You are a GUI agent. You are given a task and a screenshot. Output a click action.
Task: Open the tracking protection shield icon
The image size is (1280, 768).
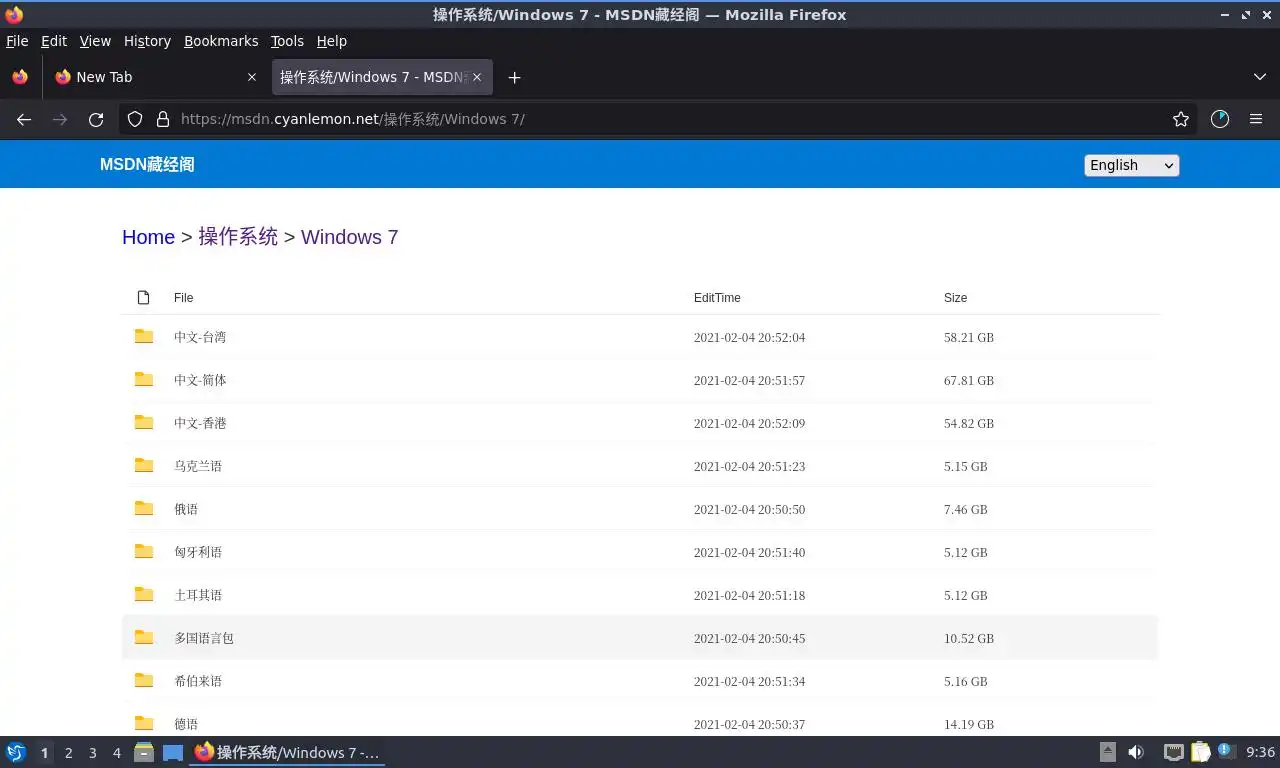[135, 119]
